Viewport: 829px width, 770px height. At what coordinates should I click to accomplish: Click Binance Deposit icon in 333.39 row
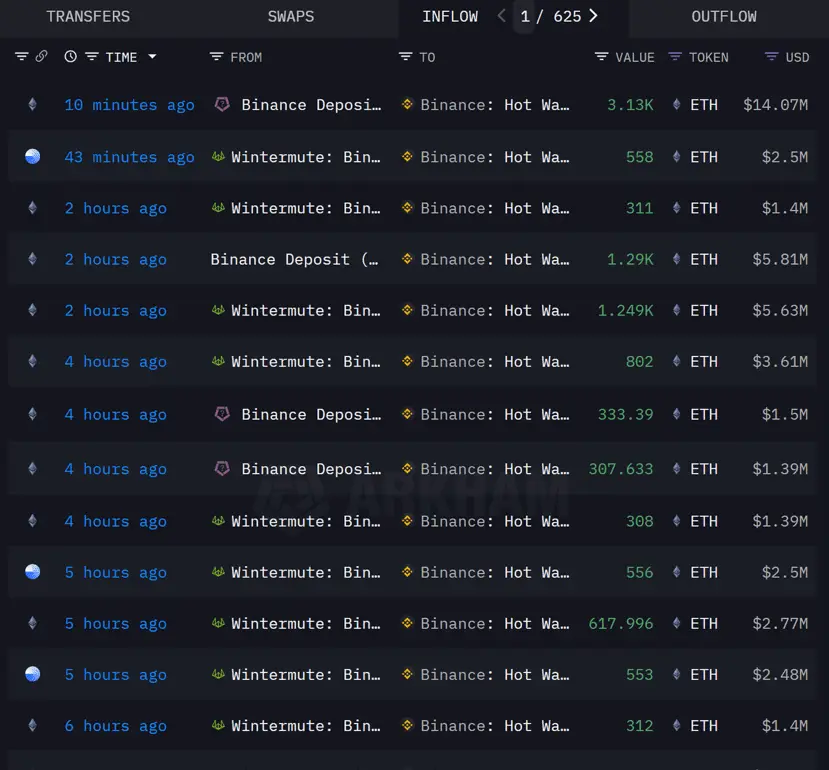(x=222, y=414)
